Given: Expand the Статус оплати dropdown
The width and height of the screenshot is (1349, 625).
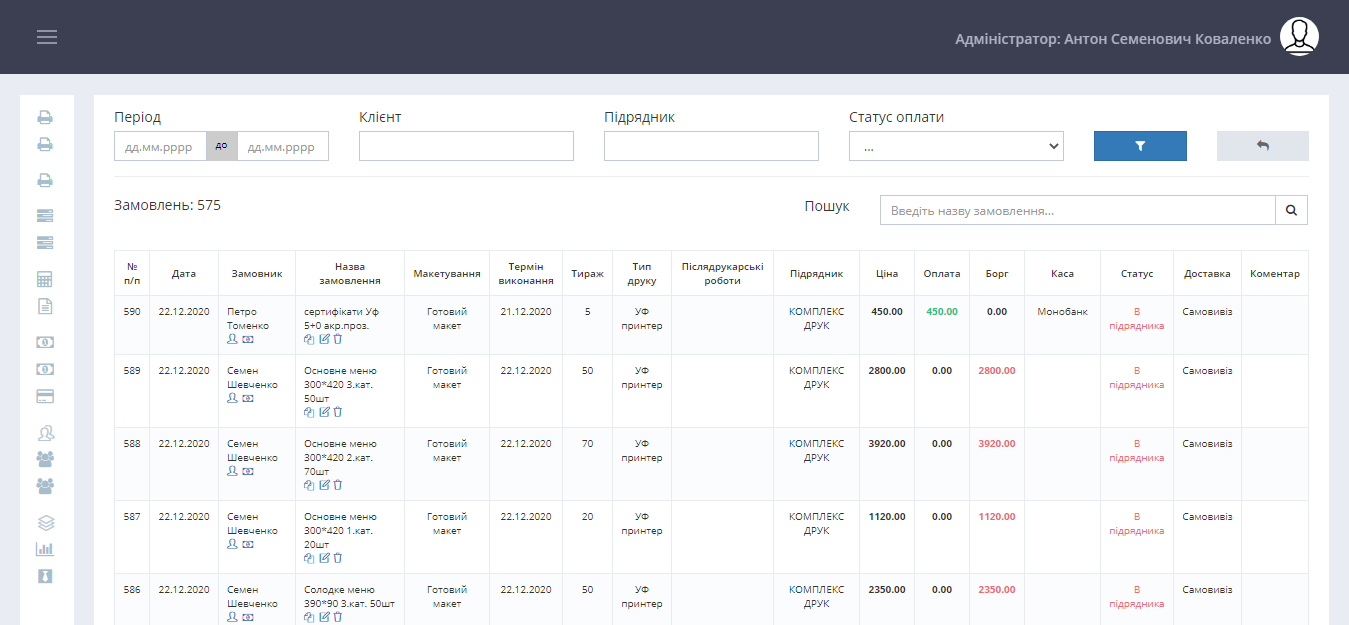Looking at the screenshot, I should pyautogui.click(x=955, y=146).
